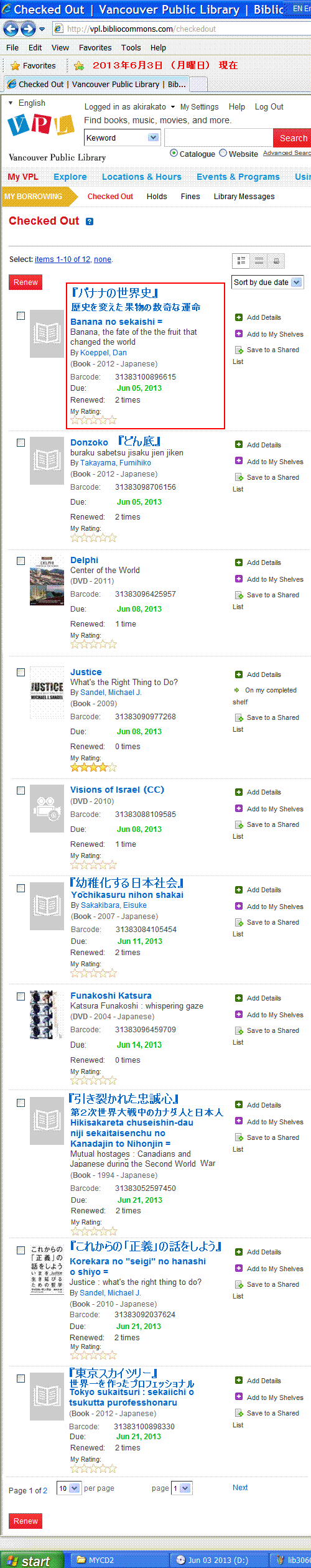Open the File menu
The height and width of the screenshot is (1568, 311).
pyautogui.click(x=12, y=47)
